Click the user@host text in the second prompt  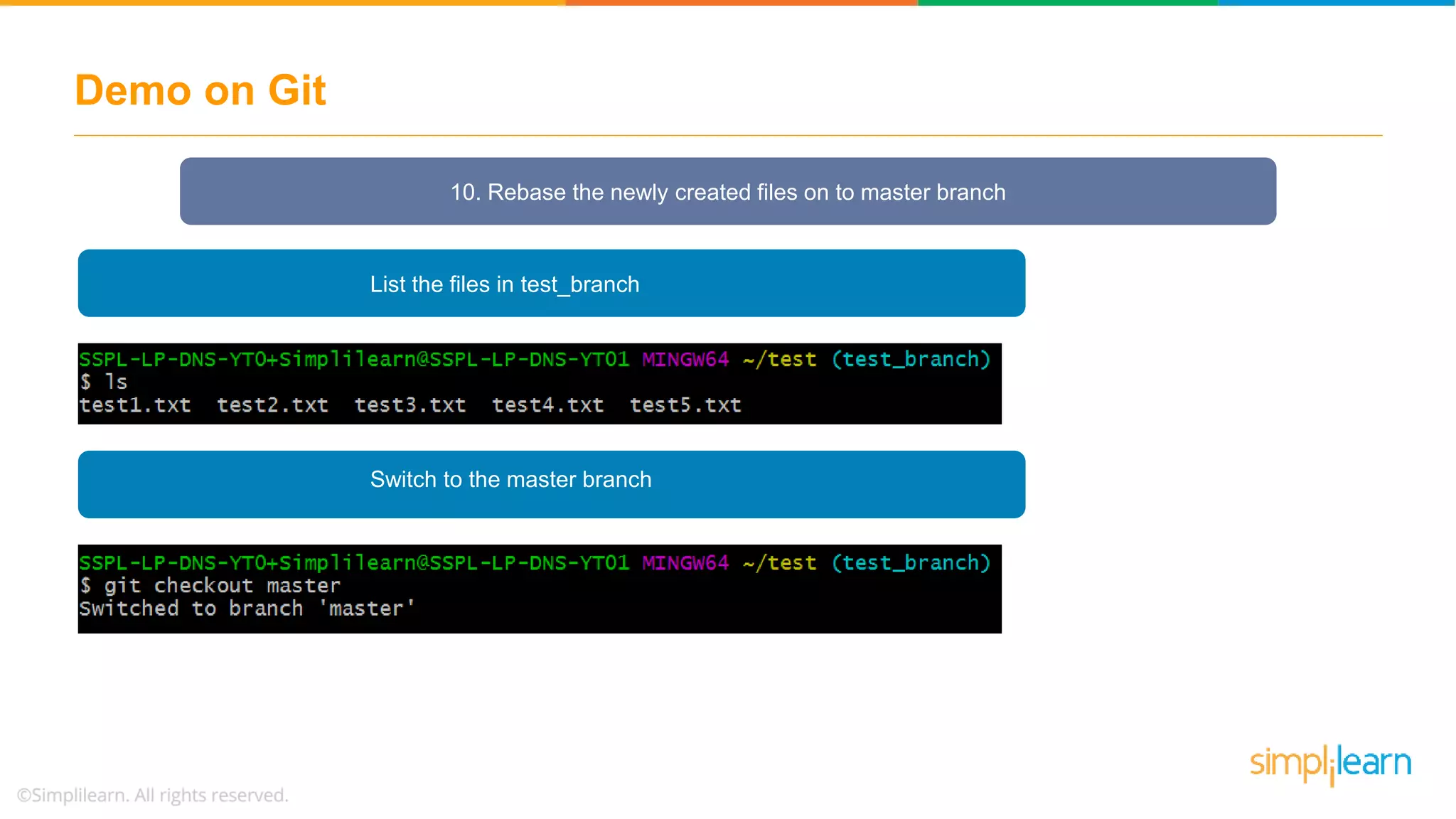click(x=354, y=563)
